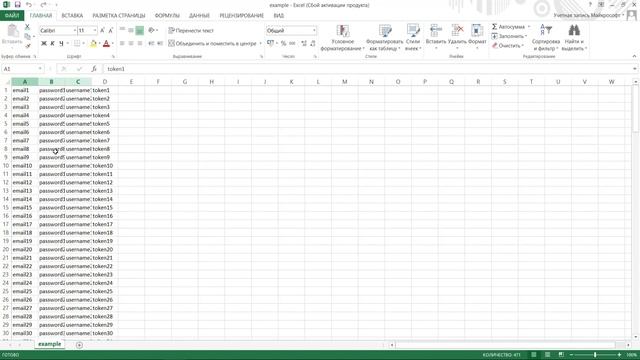640x360 pixels.
Task: Click the increase decimal icon
Action: [x=304, y=43]
